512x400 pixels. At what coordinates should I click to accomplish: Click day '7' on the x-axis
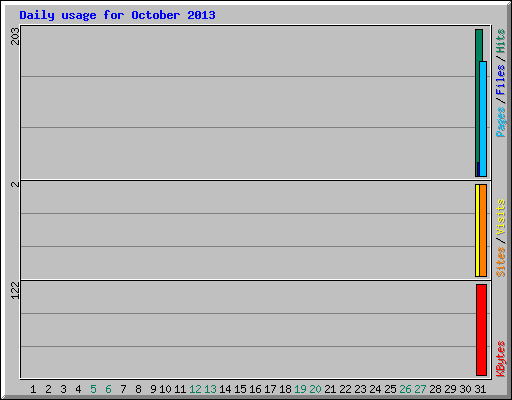123,389
